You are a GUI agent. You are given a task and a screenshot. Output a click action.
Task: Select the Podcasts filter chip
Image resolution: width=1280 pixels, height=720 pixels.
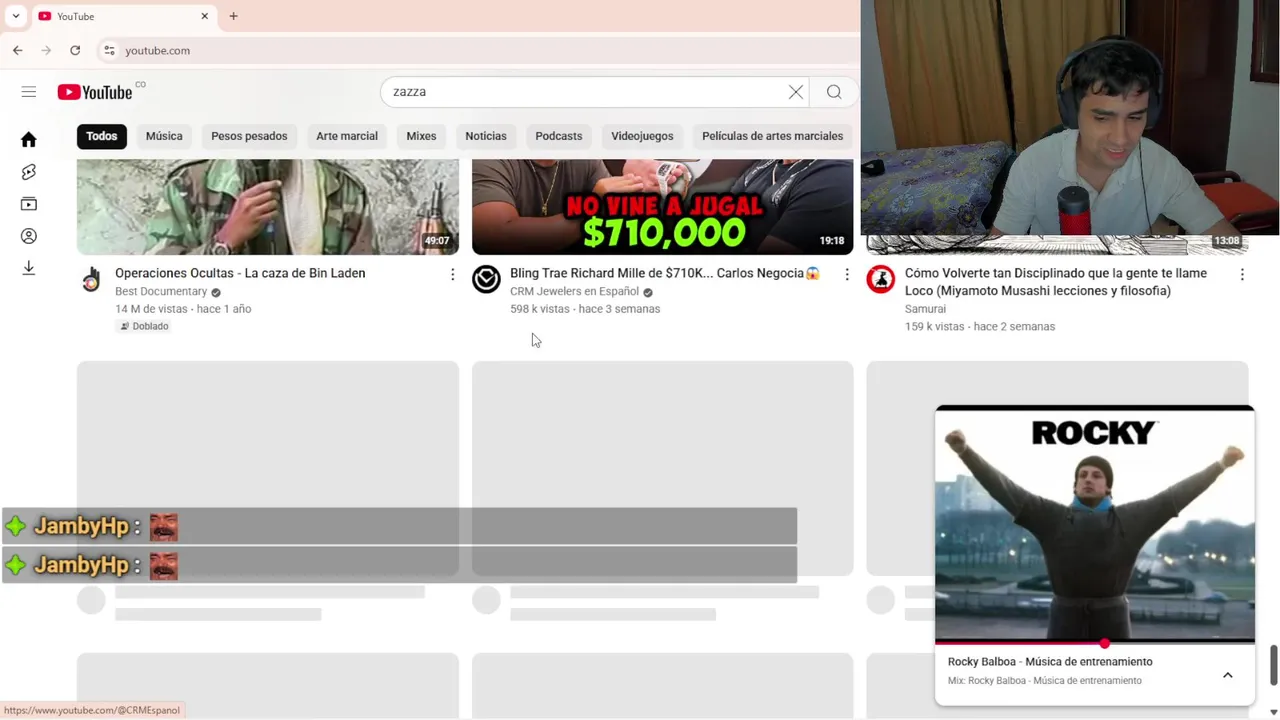tap(558, 136)
